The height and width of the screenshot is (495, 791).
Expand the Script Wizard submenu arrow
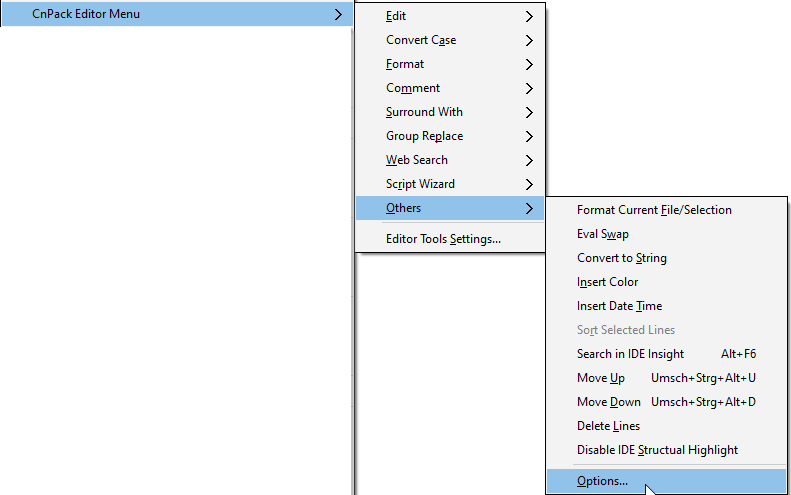(x=529, y=184)
